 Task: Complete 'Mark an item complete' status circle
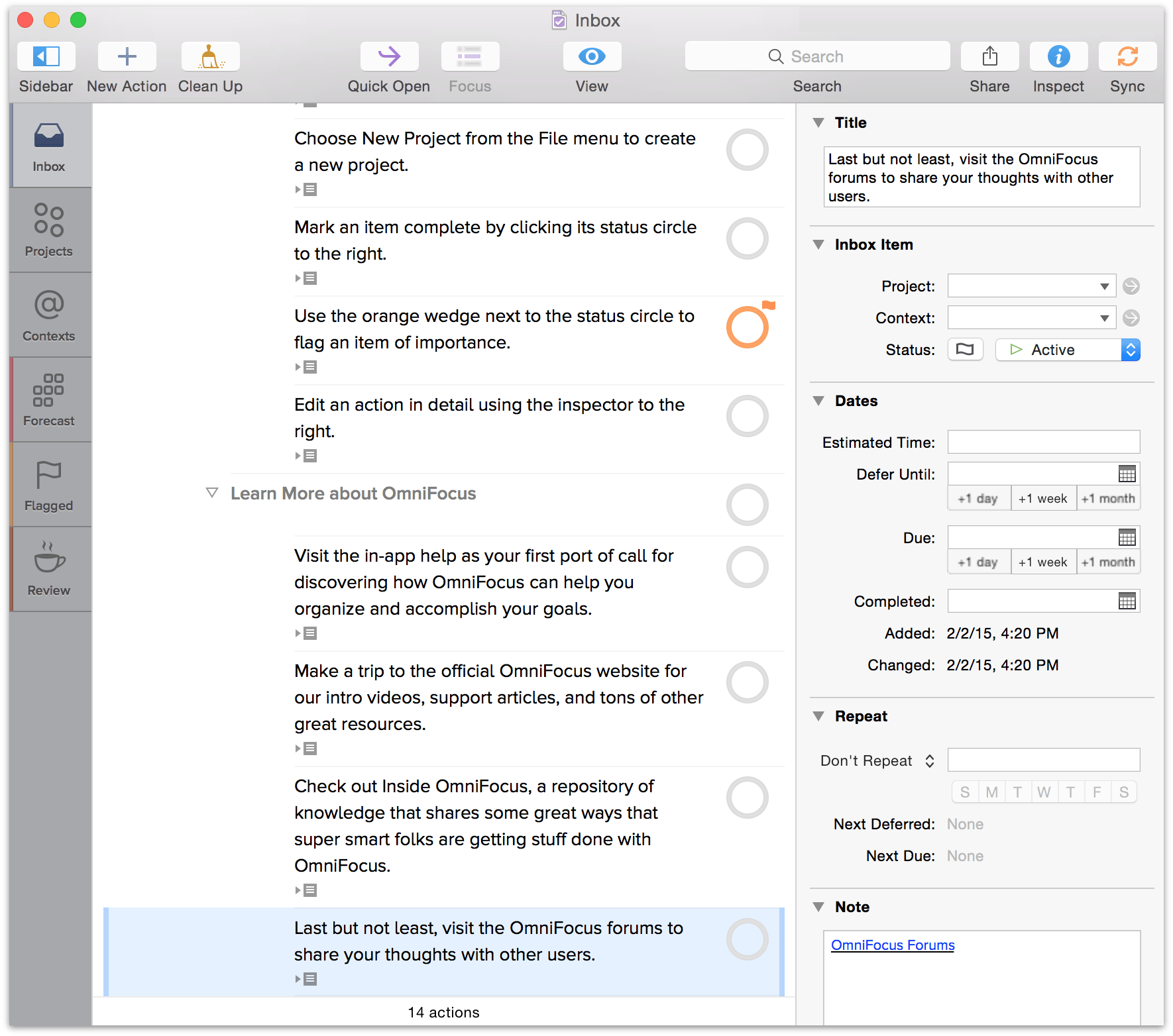748,238
